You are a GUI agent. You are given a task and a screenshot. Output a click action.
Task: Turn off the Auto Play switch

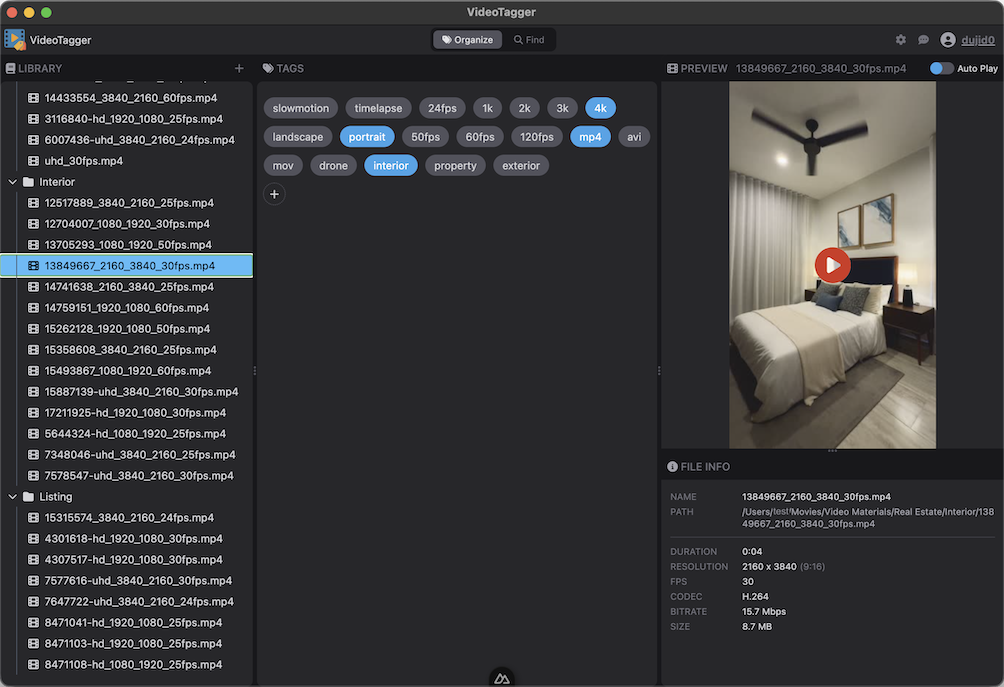pyautogui.click(x=941, y=68)
